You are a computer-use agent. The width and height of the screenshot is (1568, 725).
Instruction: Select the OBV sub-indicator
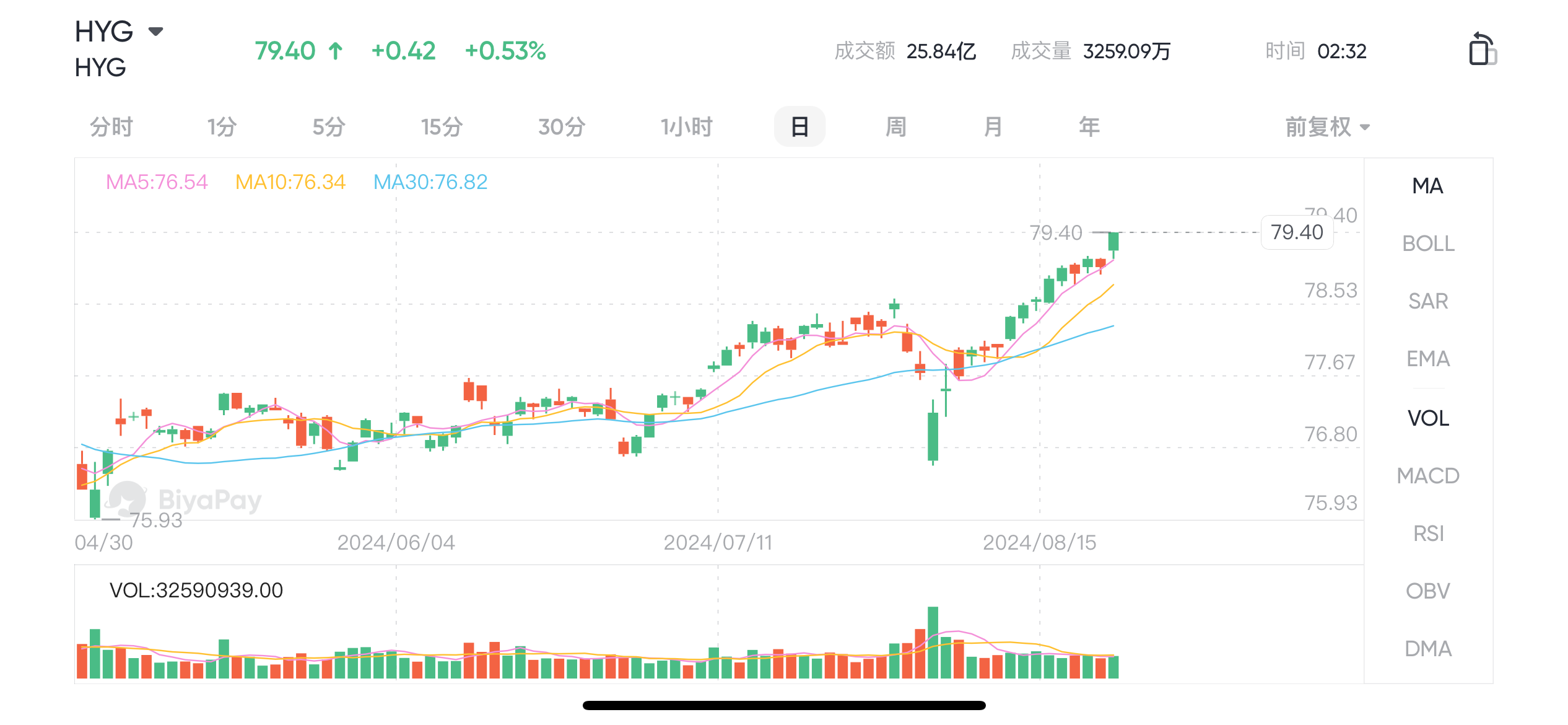click(1428, 591)
